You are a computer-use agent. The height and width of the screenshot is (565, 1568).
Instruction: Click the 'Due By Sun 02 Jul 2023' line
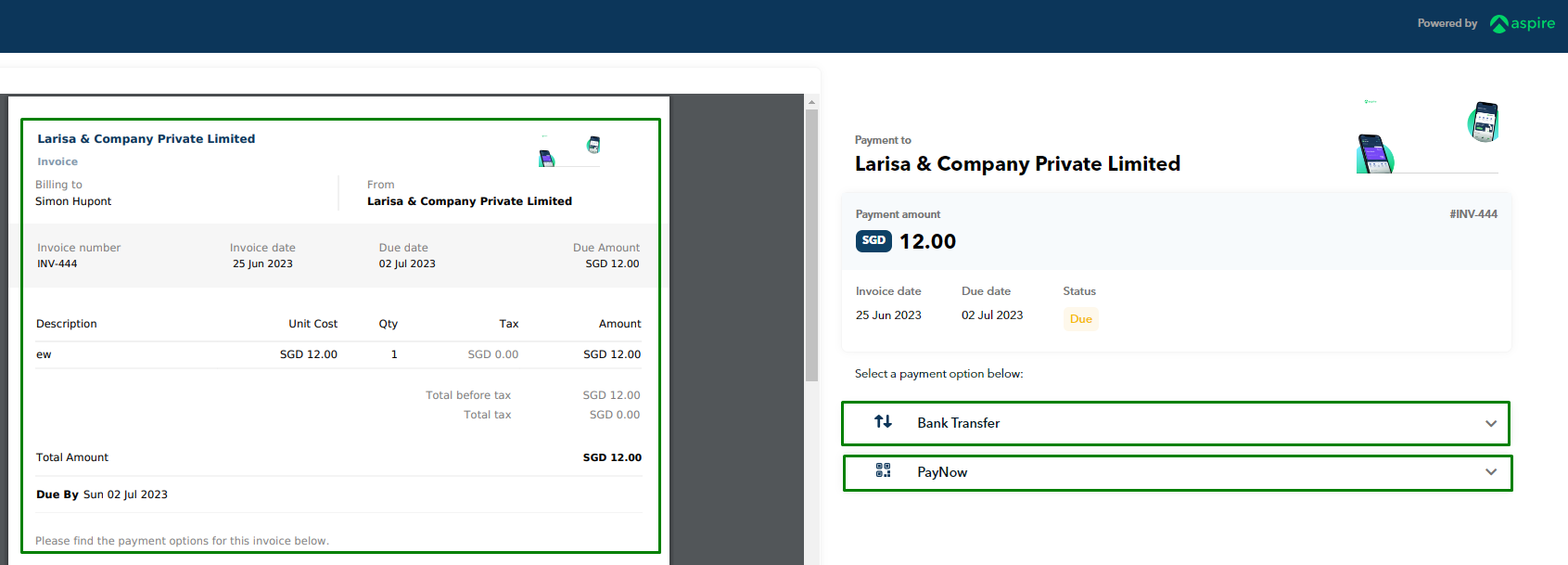click(102, 494)
